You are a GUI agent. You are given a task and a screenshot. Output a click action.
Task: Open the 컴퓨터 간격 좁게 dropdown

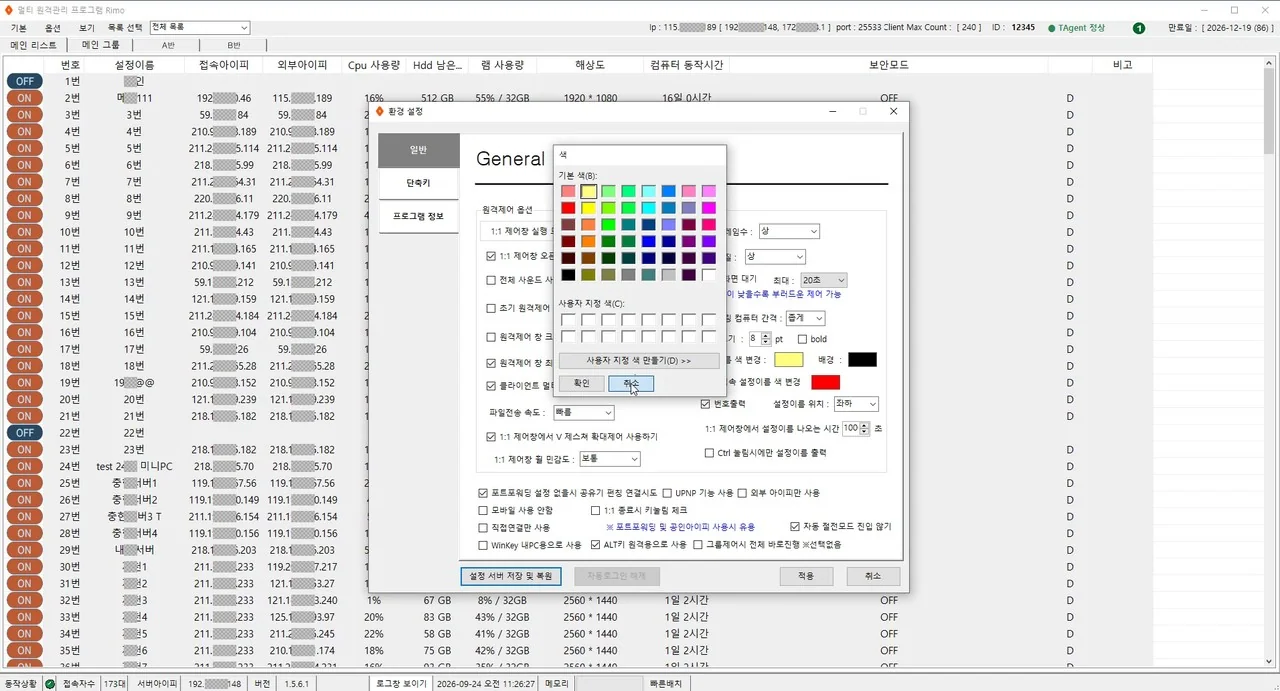tap(805, 318)
